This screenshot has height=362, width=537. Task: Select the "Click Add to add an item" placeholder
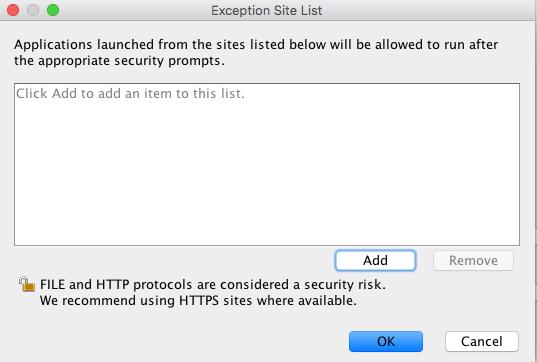click(x=130, y=93)
